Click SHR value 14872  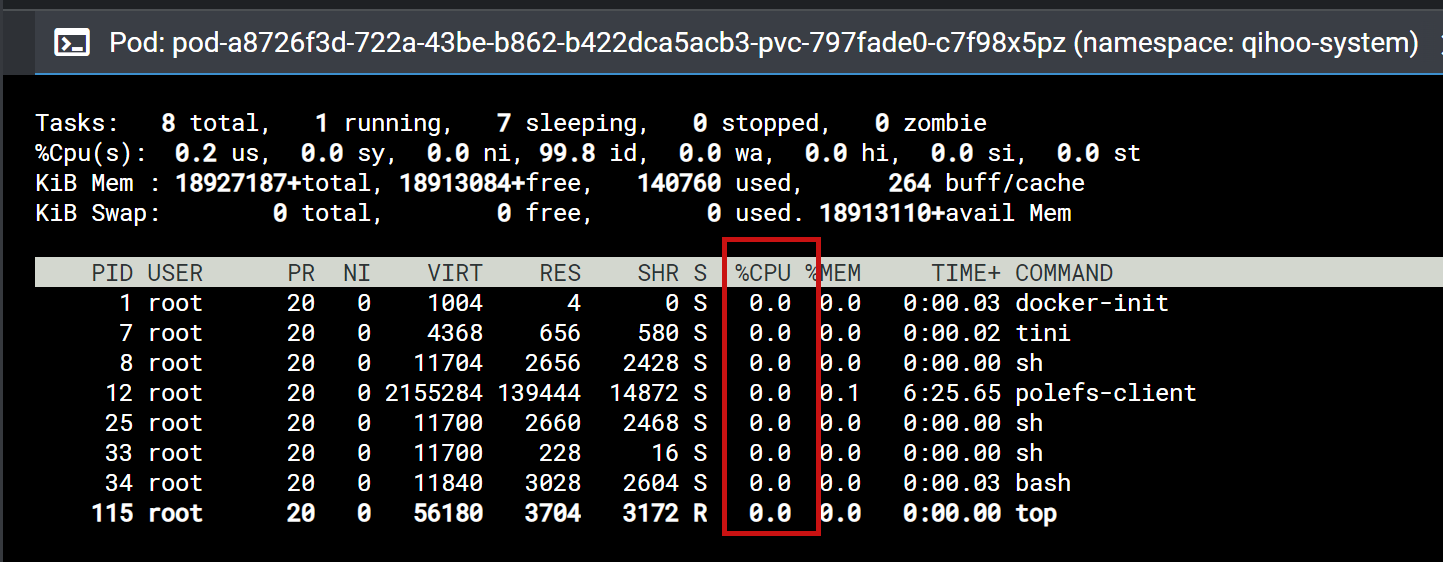644,393
